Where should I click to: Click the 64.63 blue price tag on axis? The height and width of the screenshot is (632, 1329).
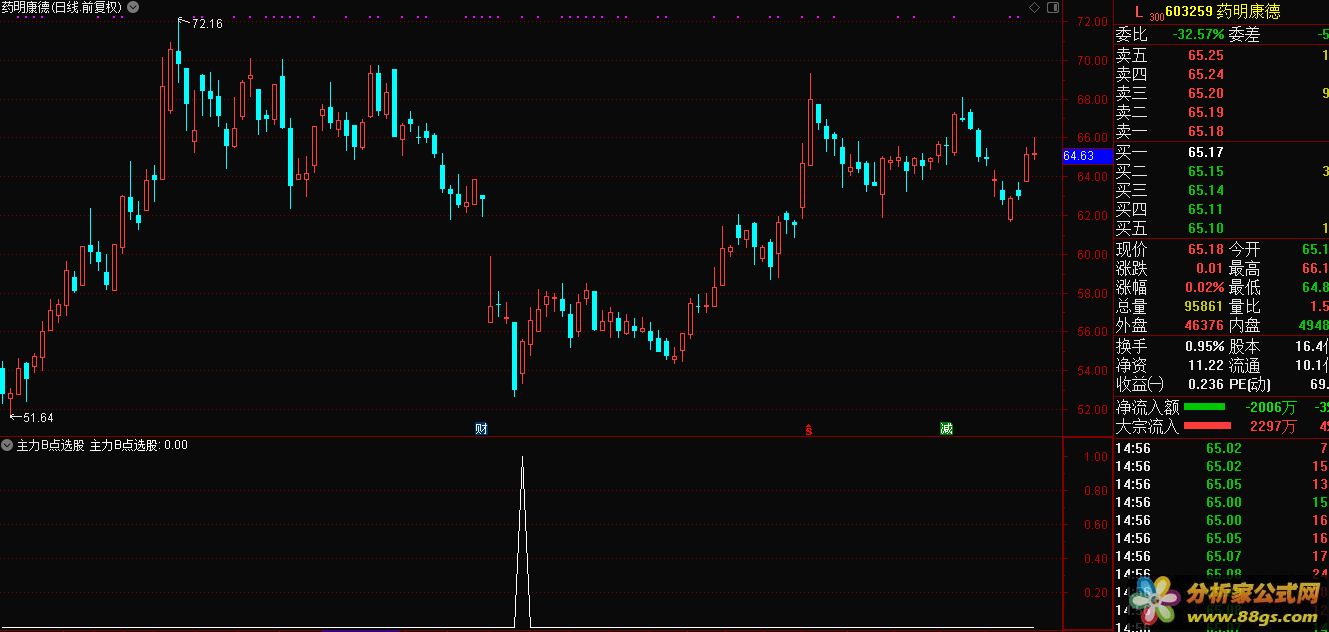click(1086, 156)
